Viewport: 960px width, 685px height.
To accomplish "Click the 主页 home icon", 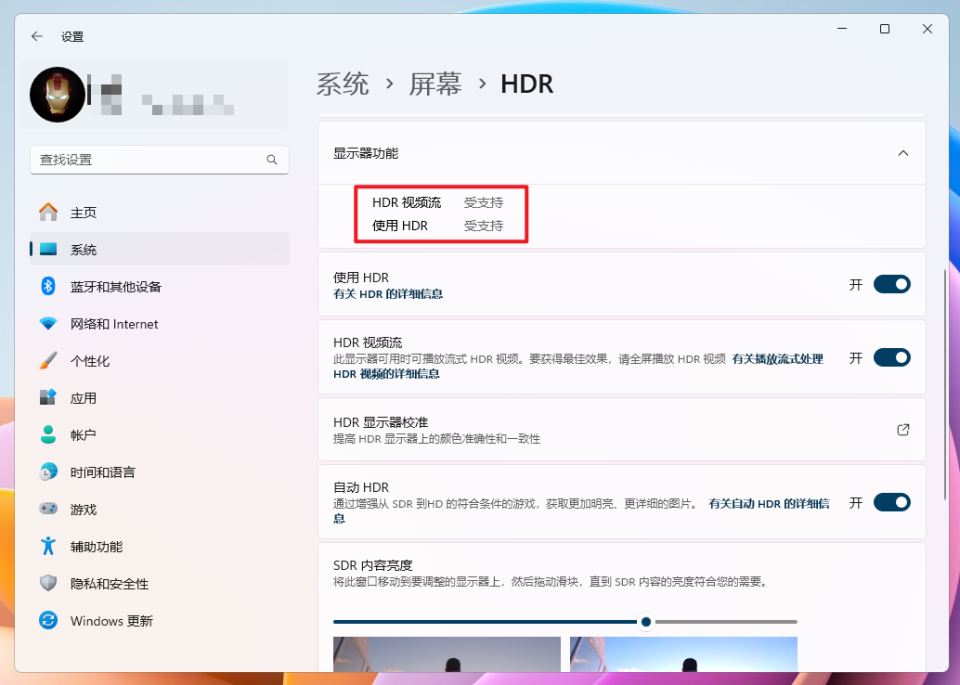I will click(48, 212).
